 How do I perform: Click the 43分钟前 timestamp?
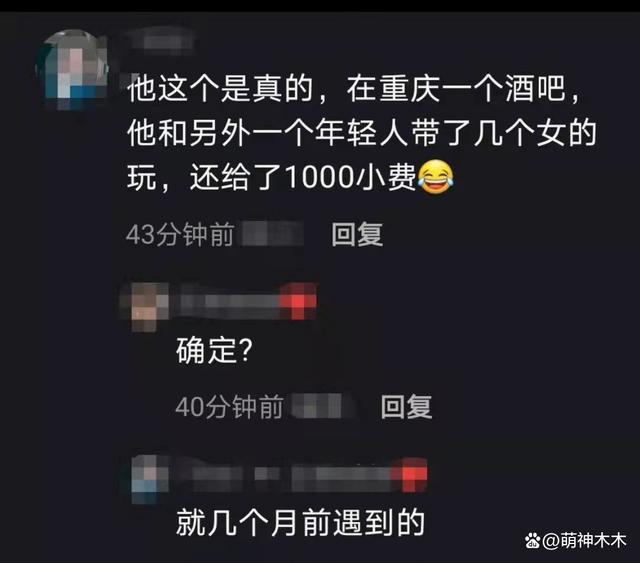click(180, 234)
